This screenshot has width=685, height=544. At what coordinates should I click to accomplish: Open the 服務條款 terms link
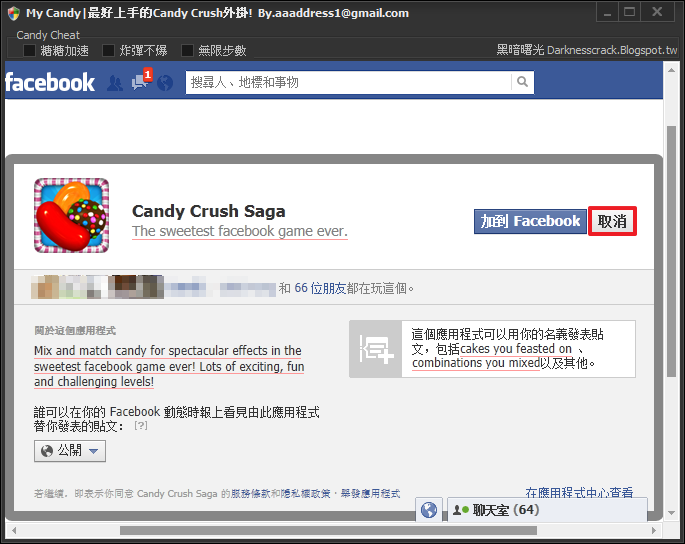tap(250, 494)
